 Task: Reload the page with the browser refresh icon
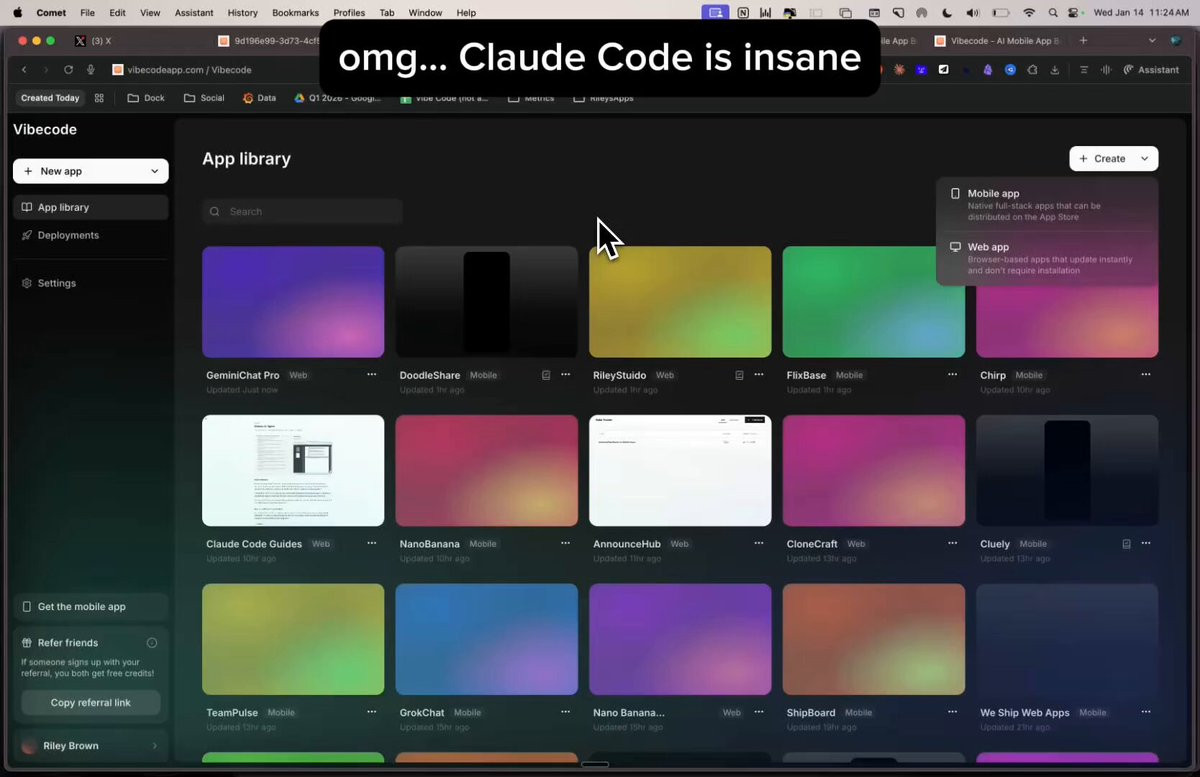pyautogui.click(x=68, y=70)
